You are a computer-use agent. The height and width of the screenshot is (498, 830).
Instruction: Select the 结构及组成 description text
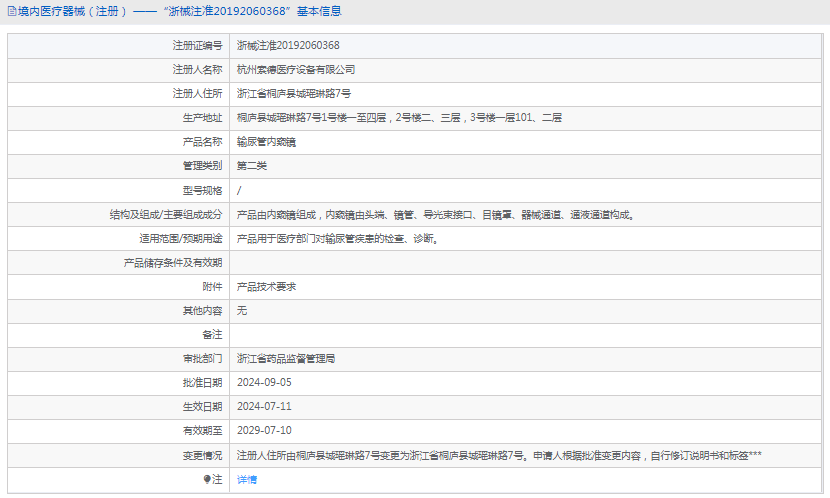coord(435,215)
